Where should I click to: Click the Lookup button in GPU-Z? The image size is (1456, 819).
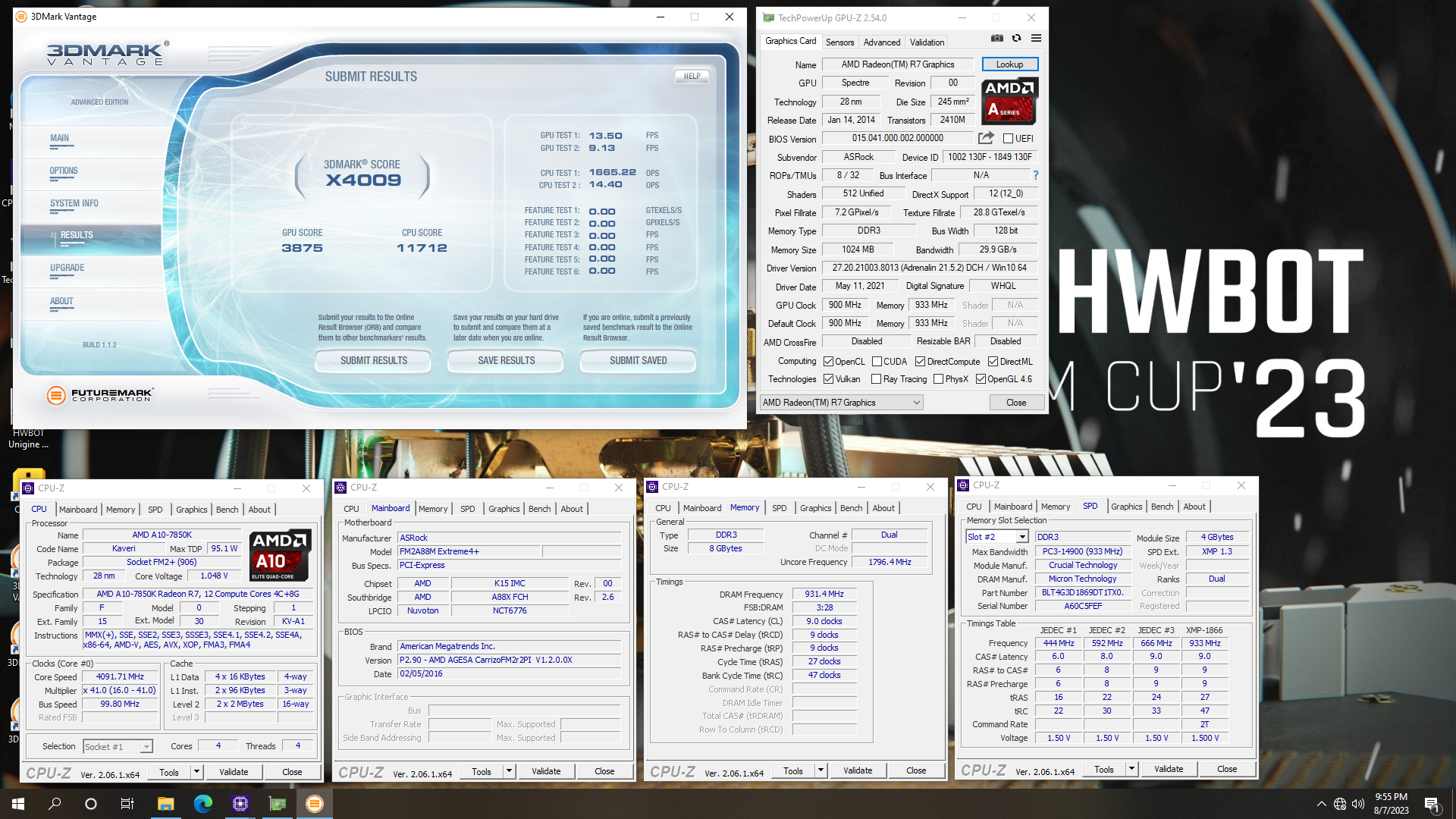pos(1009,64)
